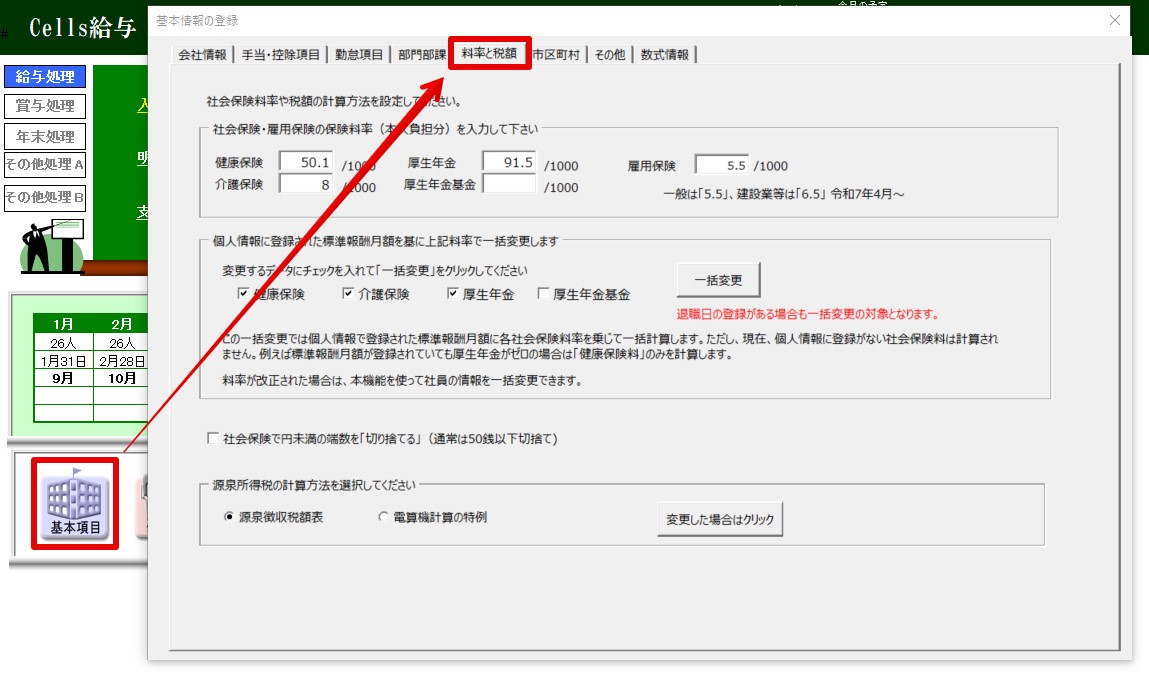Image resolution: width=1149 pixels, height=675 pixels.
Task: Open 賞与処理 in the left sidebar
Action: (x=45, y=106)
